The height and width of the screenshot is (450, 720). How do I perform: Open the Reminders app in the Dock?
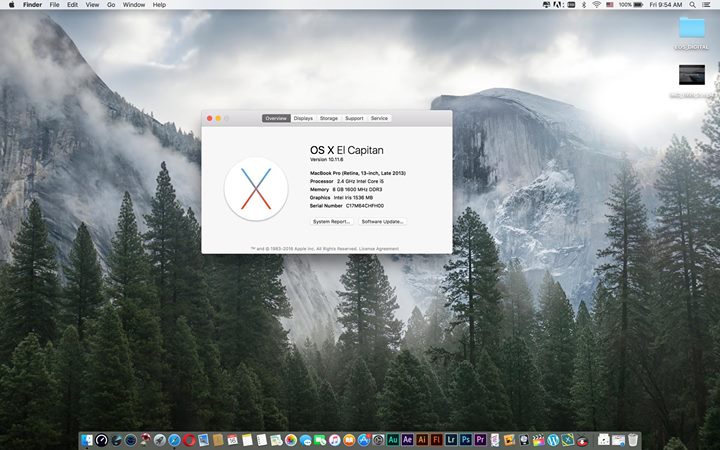click(x=261, y=440)
